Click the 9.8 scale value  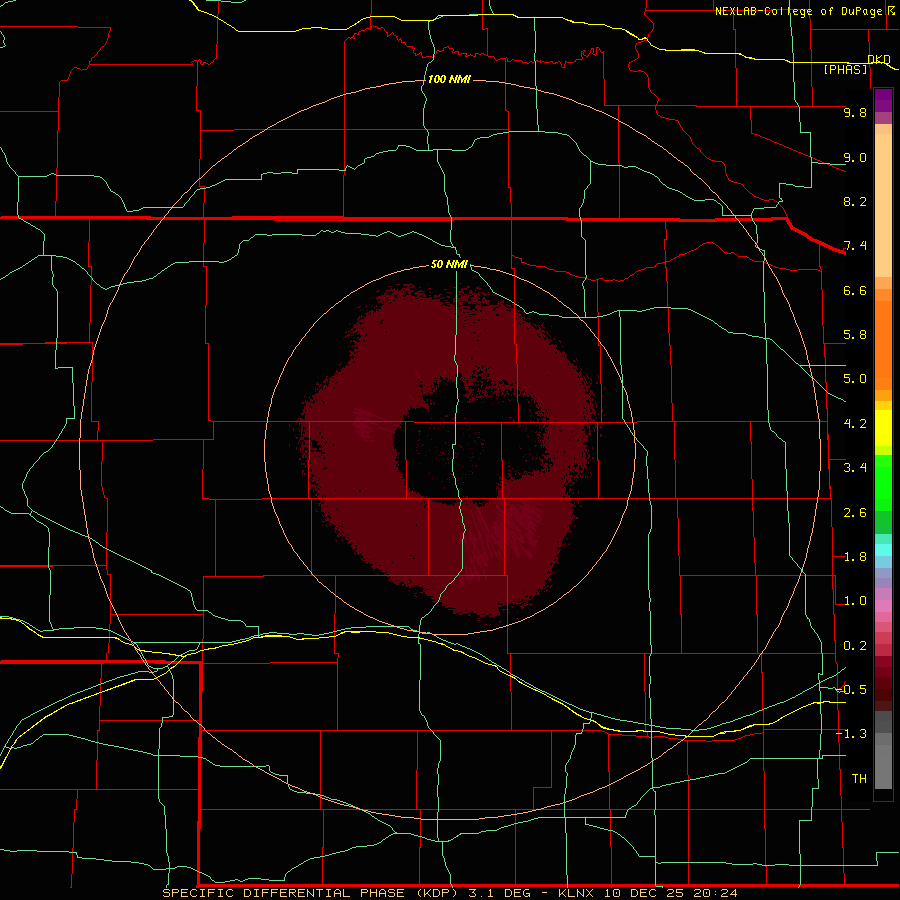(855, 112)
